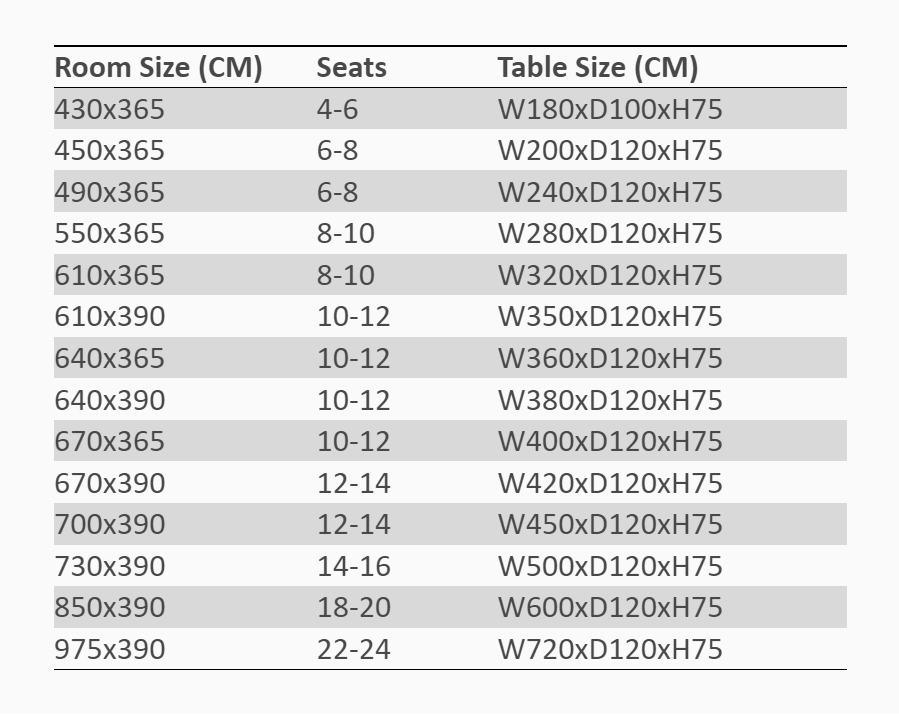Select room size 850x390 cell
899x715 pixels.
109,607
